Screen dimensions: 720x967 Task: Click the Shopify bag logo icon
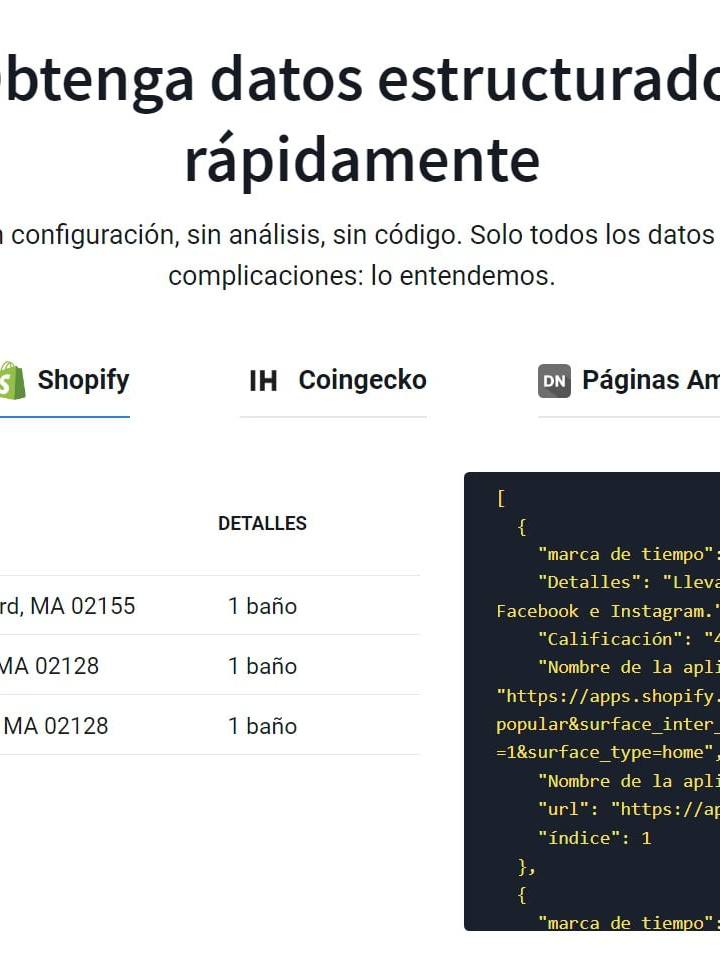[12, 381]
